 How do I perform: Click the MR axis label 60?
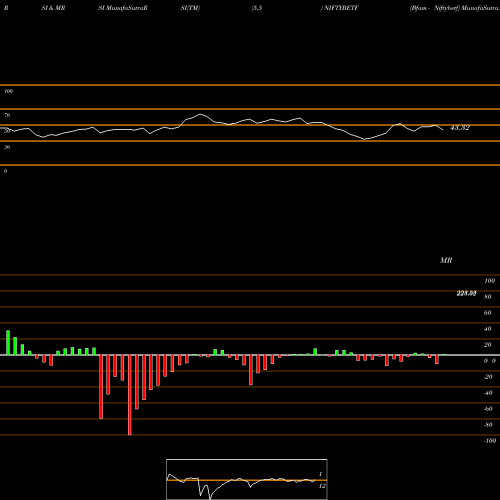point(487,313)
